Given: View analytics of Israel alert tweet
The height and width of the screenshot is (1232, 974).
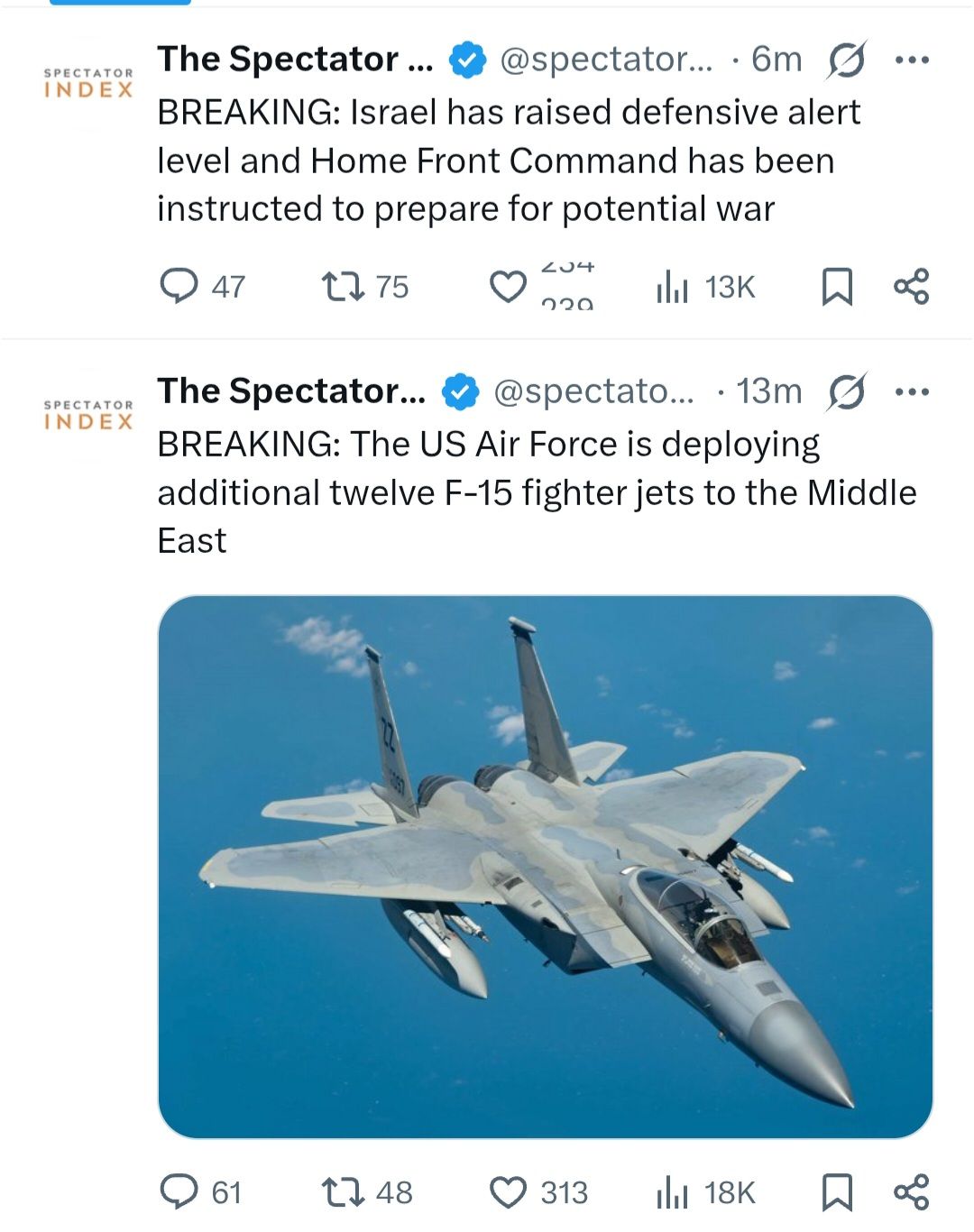Looking at the screenshot, I should [x=672, y=287].
